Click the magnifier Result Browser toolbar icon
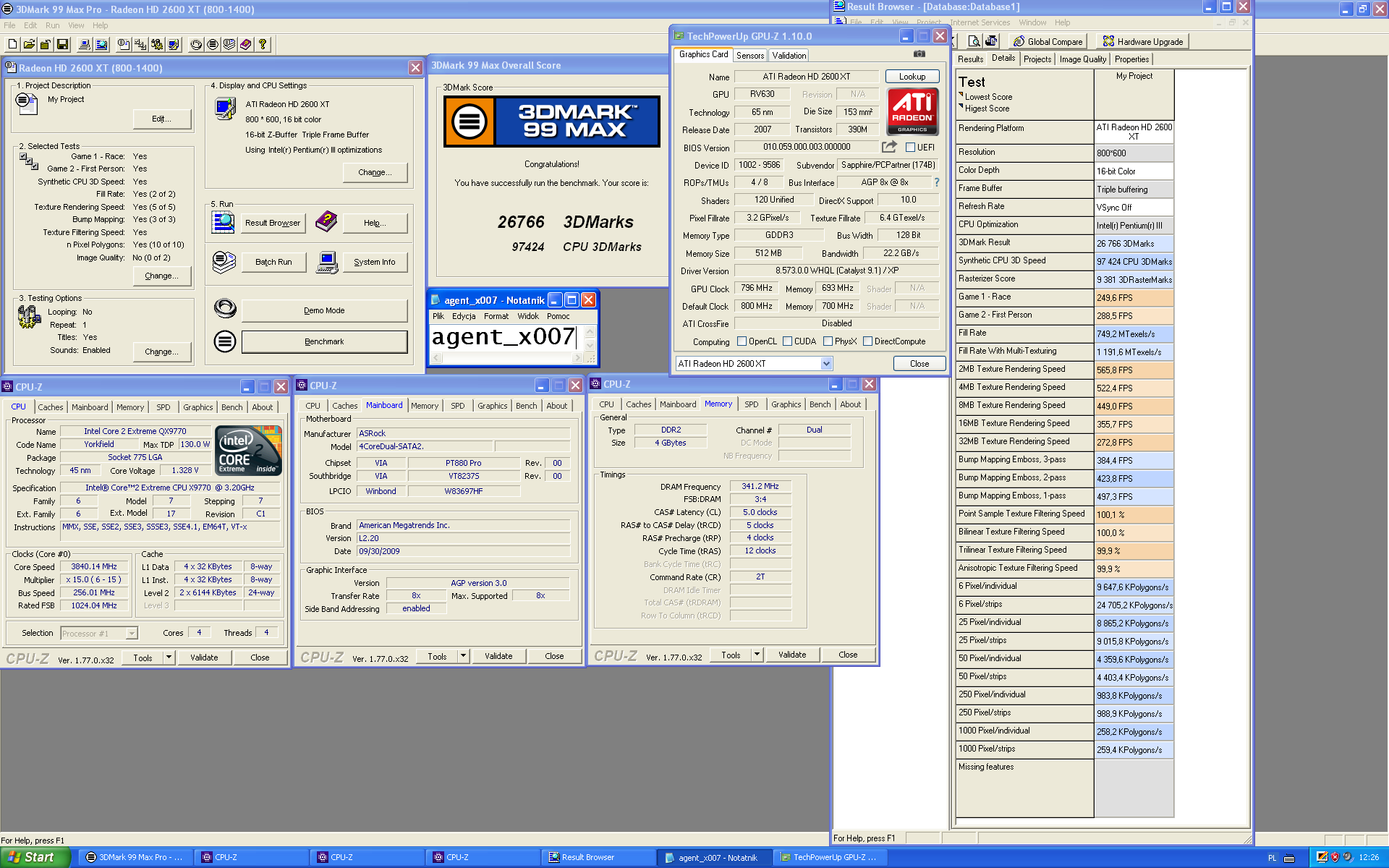Screen dimensions: 1389x868 [101, 45]
